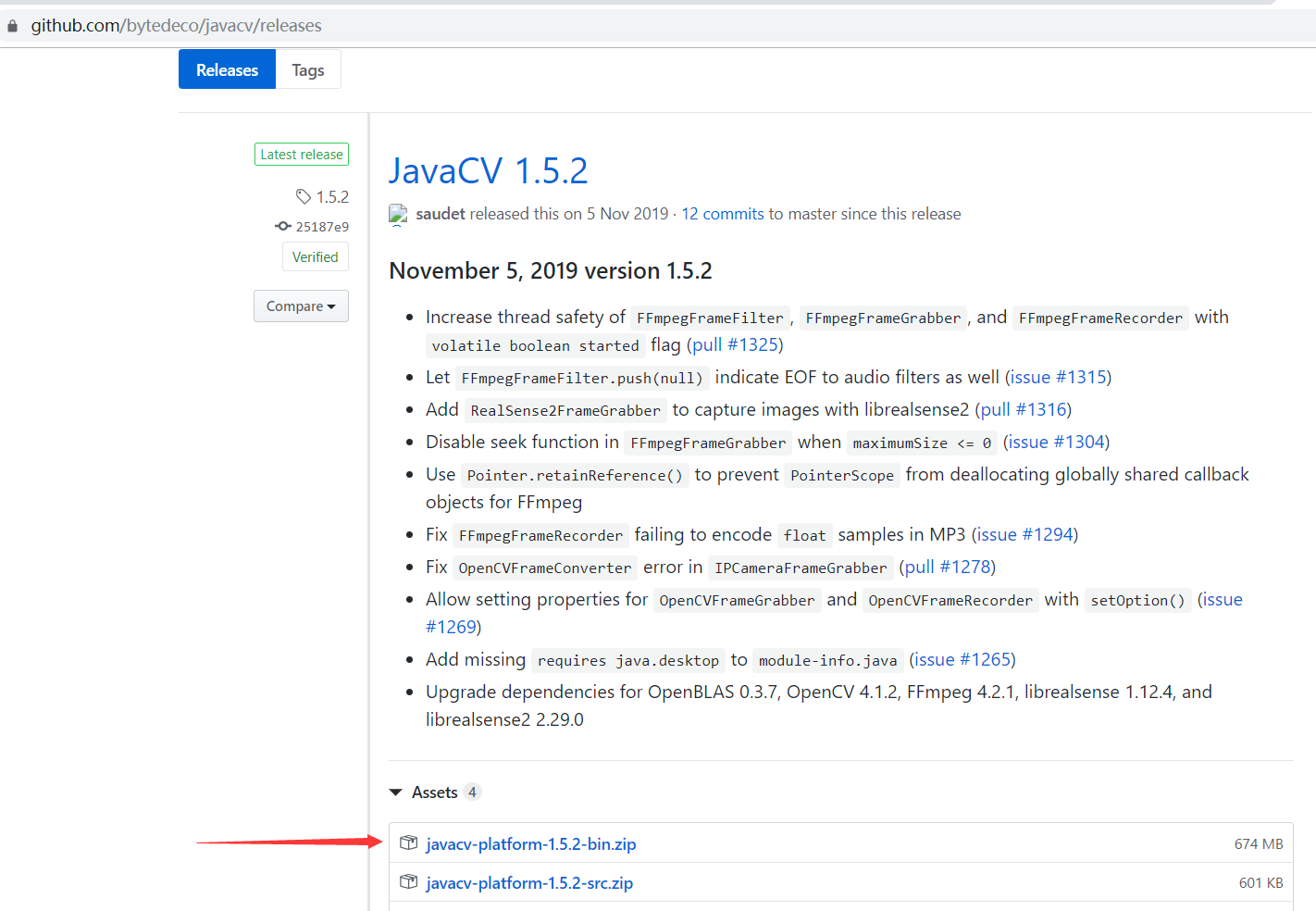Download javacv-platform-1.5.2-bin.zip
The width and height of the screenshot is (1316, 911).
pyautogui.click(x=531, y=843)
